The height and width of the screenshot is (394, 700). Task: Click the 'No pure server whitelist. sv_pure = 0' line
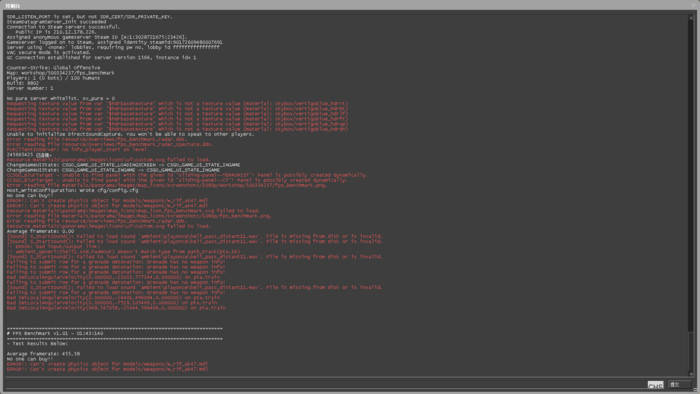click(x=61, y=98)
